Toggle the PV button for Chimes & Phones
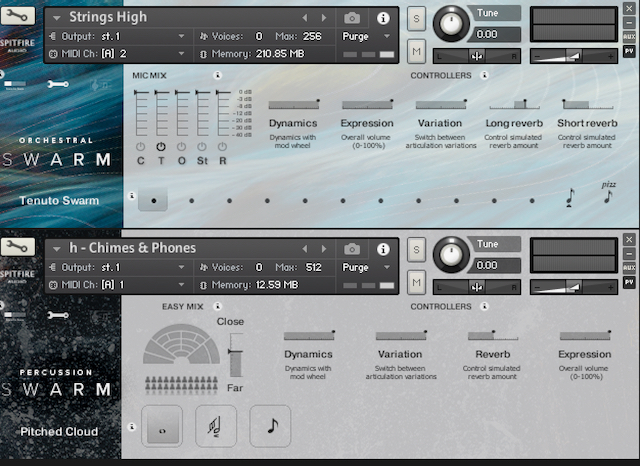The height and width of the screenshot is (466, 640). click(629, 282)
